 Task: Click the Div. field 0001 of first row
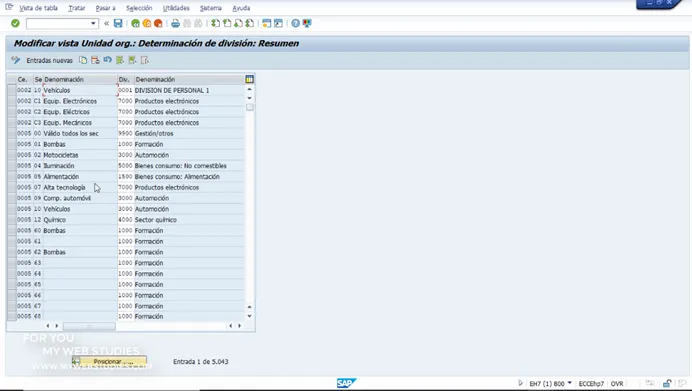[125, 90]
